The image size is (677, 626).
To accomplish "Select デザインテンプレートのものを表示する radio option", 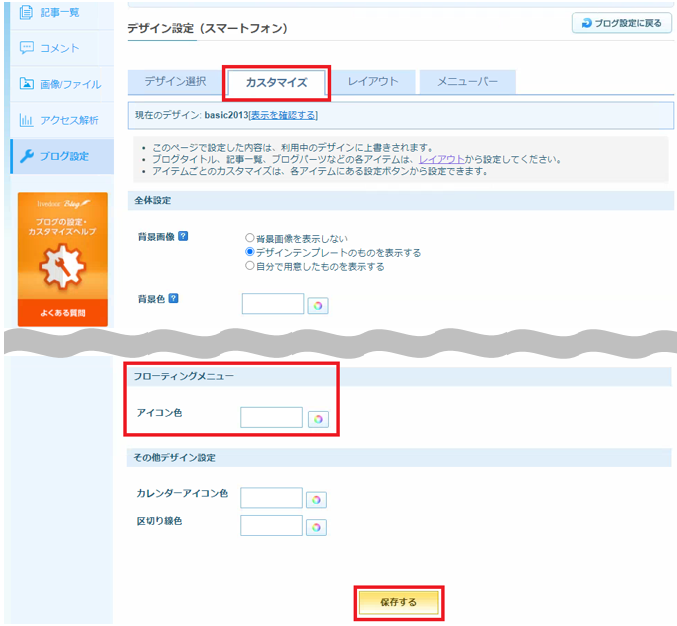I will 250,251.
